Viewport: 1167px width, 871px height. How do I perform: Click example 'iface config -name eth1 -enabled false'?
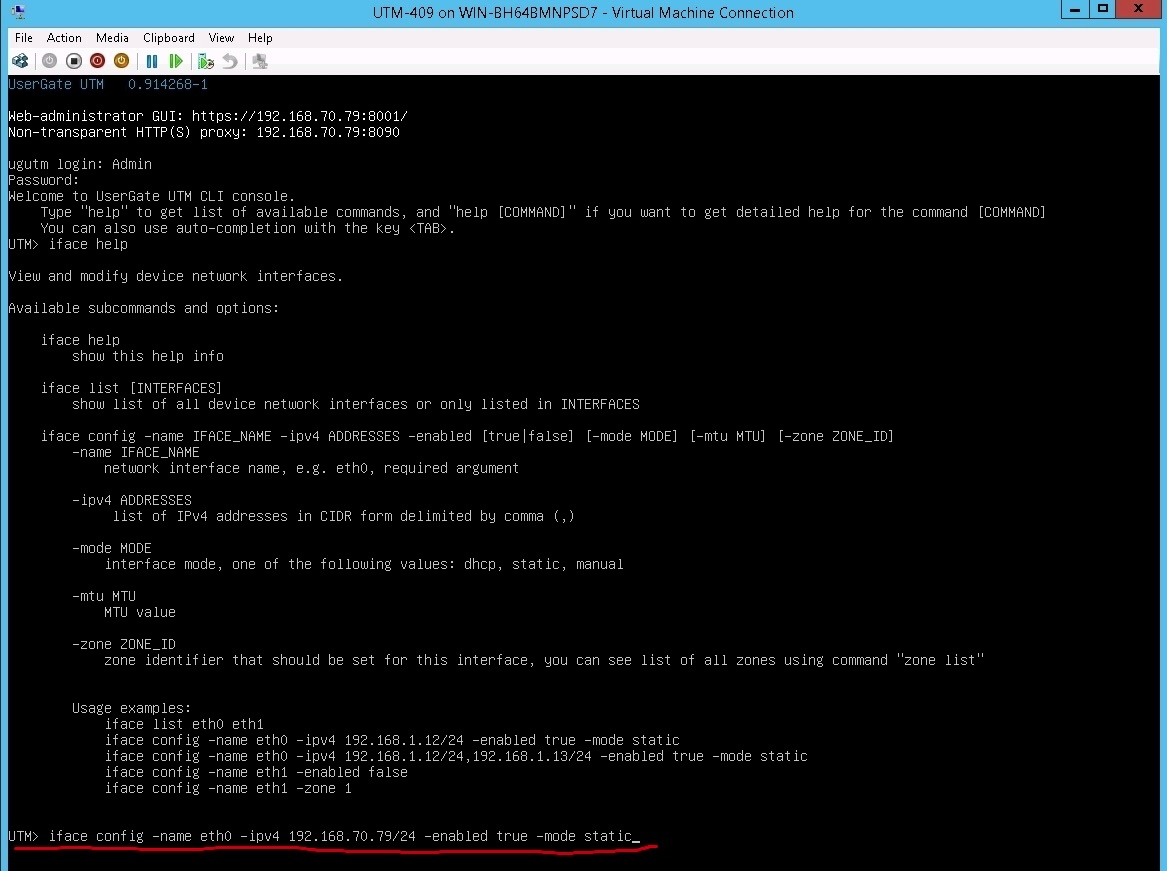click(256, 772)
